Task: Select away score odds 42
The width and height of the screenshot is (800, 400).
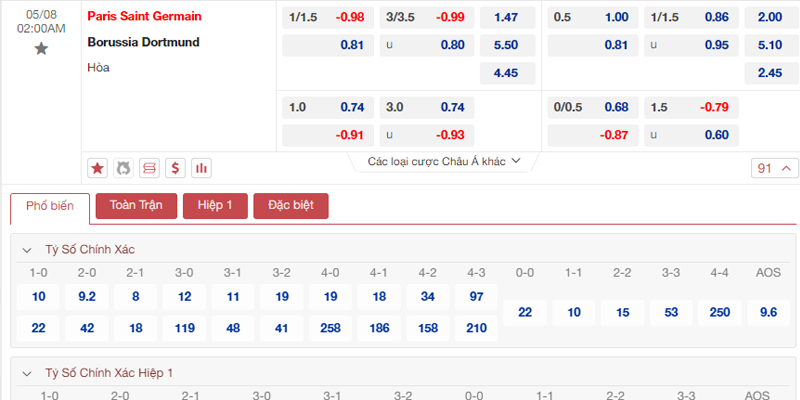Action: click(87, 329)
